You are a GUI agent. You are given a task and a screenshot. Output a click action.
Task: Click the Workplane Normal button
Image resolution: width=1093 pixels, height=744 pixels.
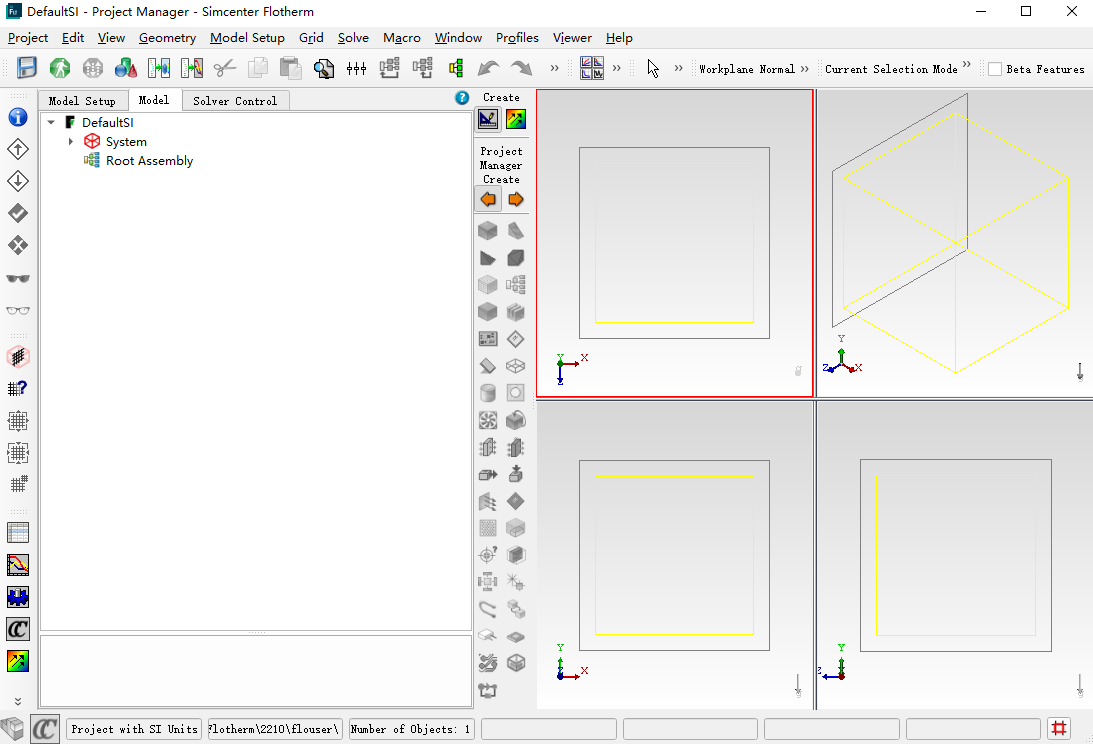(x=746, y=69)
